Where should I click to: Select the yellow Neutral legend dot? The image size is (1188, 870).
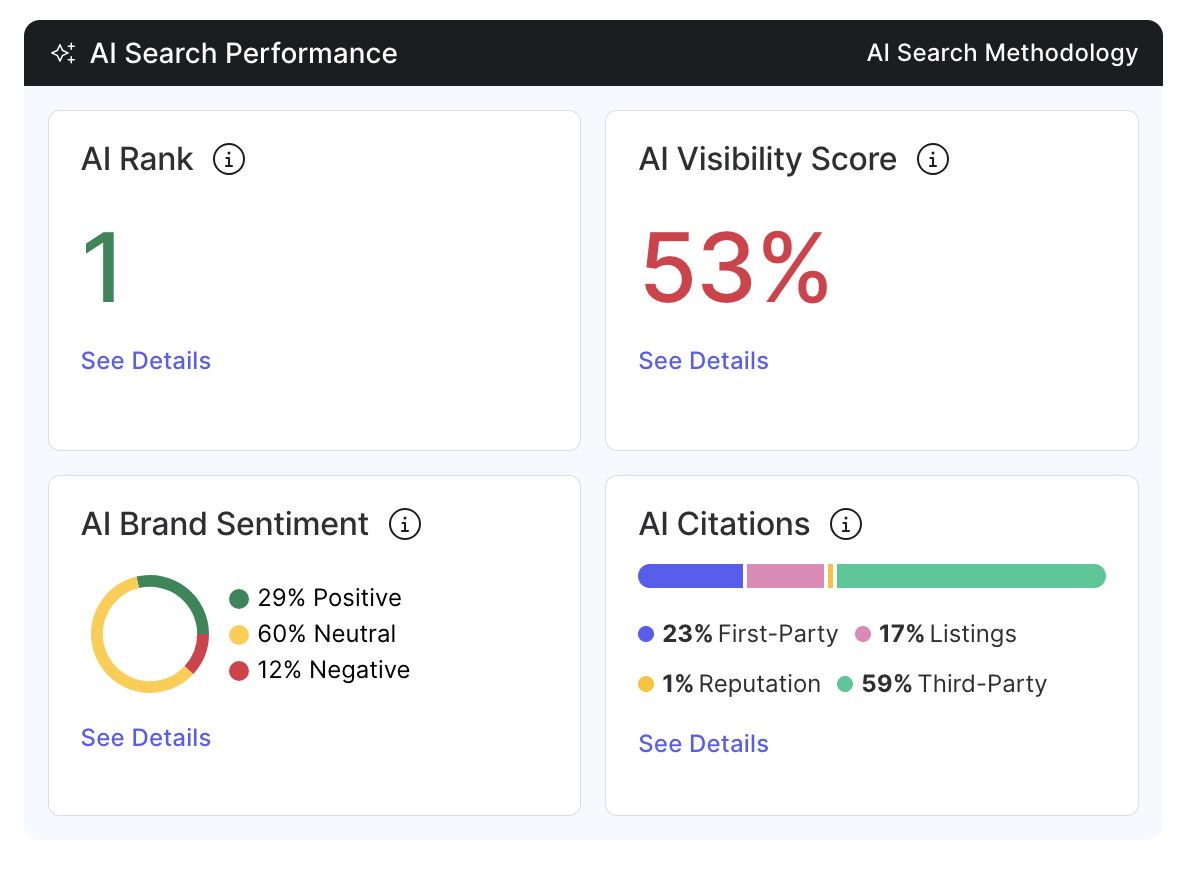click(239, 635)
